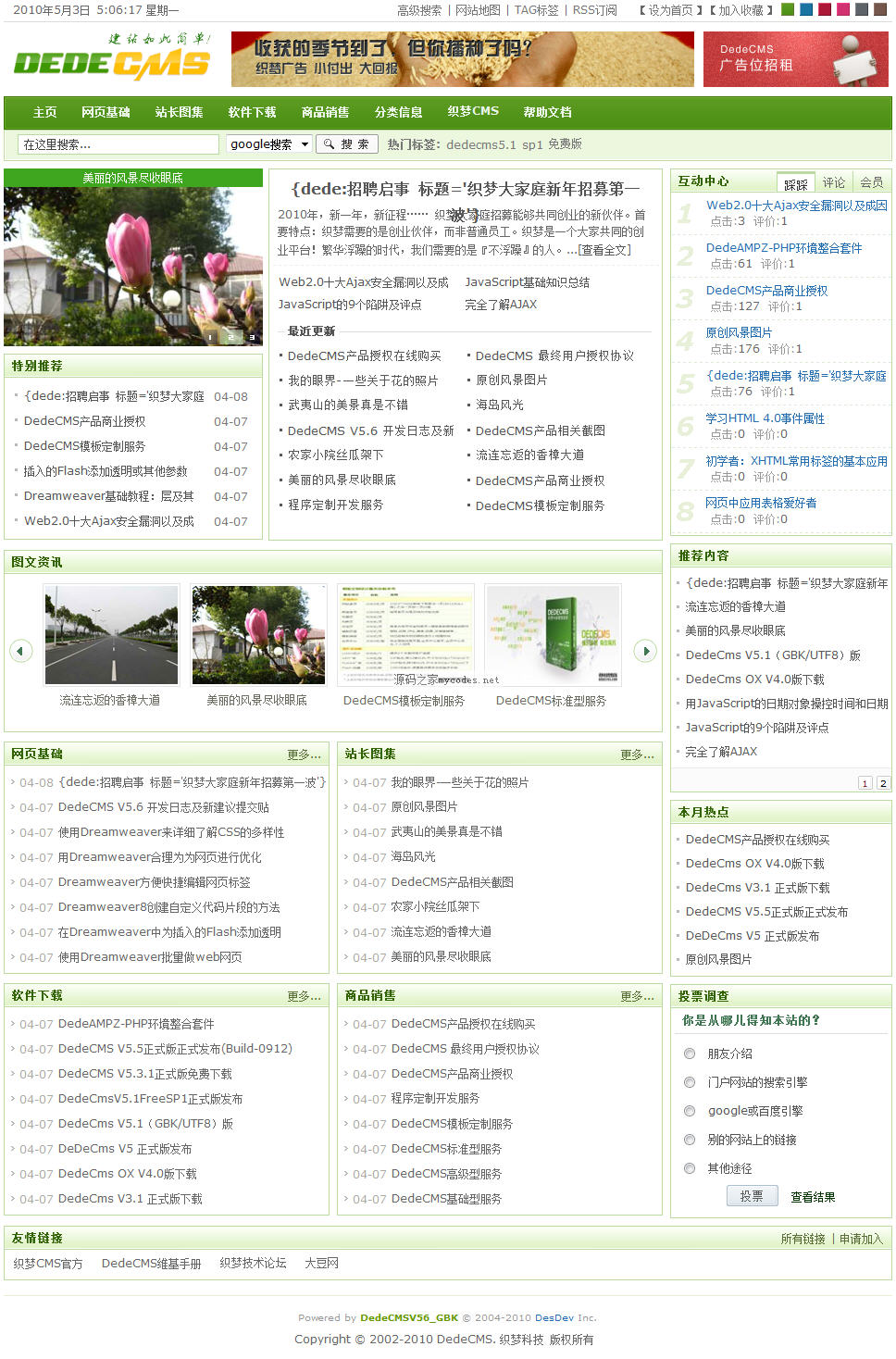This screenshot has height=1359, width=896.
Task: Go to page 2 of 推荐内容 list
Action: [883, 782]
